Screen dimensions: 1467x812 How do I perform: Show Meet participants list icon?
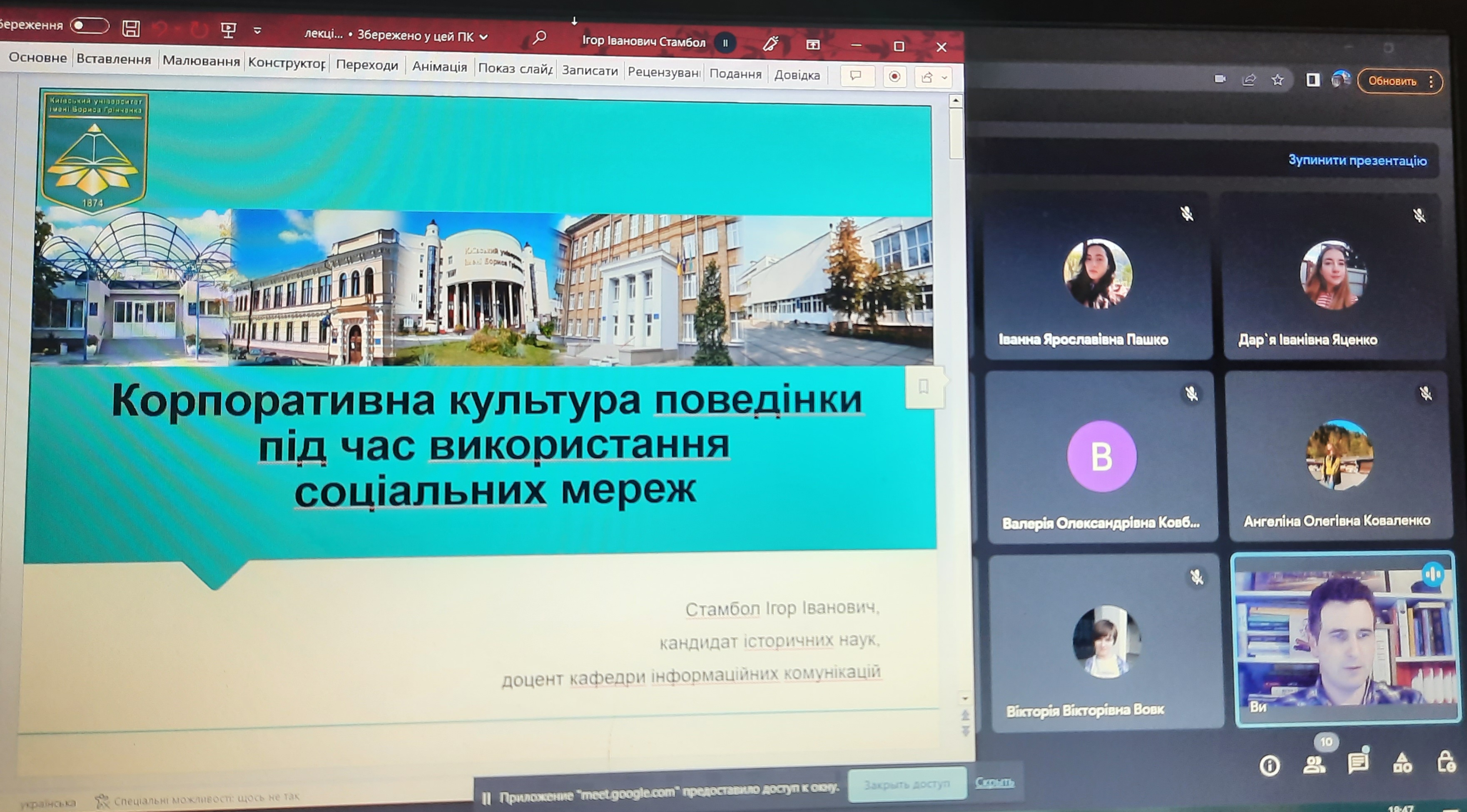[x=1314, y=764]
